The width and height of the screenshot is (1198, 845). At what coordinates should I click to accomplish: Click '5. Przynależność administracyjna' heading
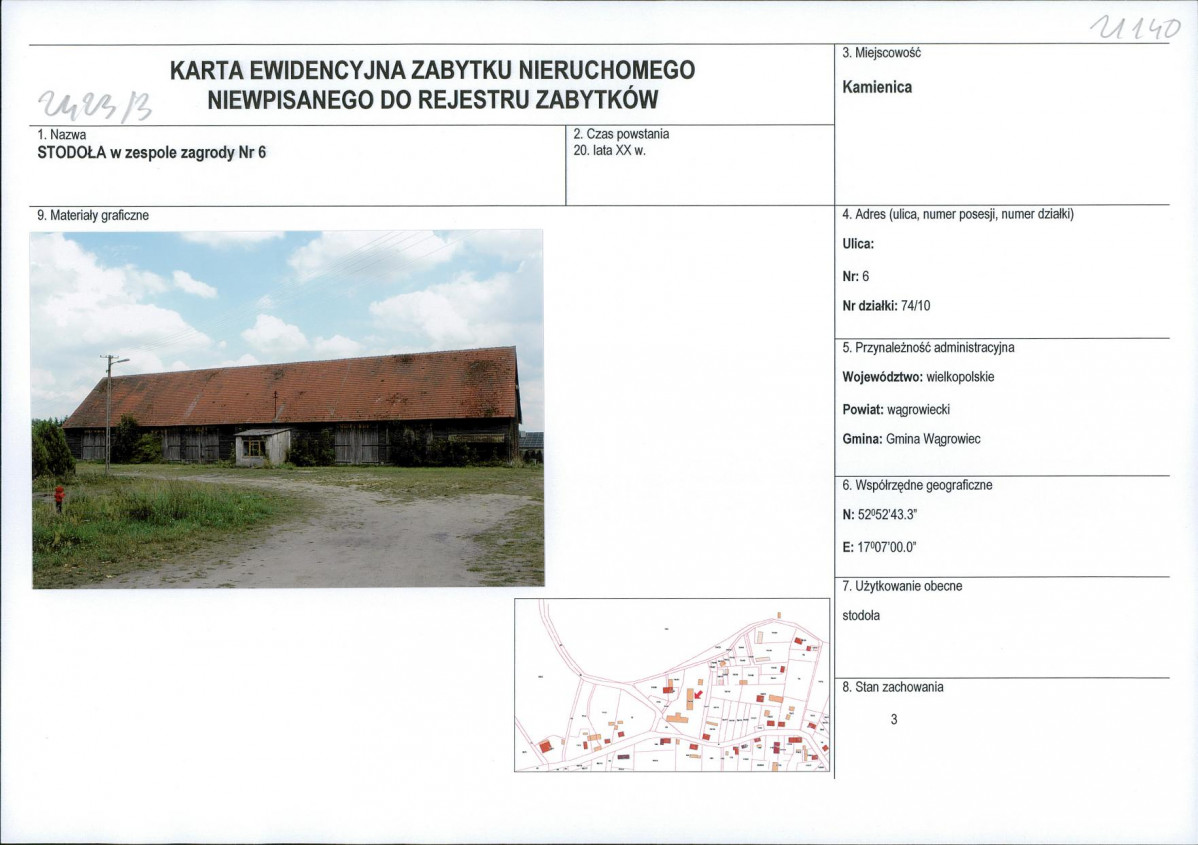(x=928, y=348)
